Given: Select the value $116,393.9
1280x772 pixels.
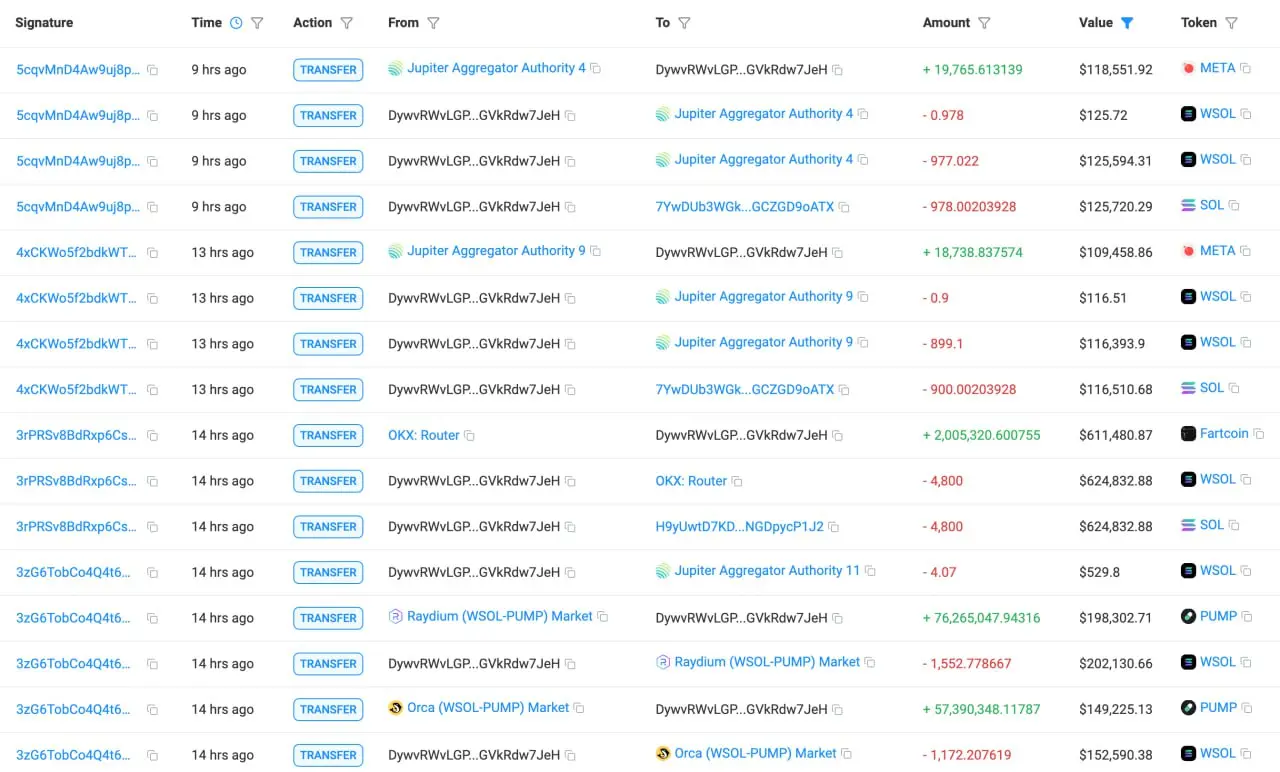Looking at the screenshot, I should click(1112, 344).
